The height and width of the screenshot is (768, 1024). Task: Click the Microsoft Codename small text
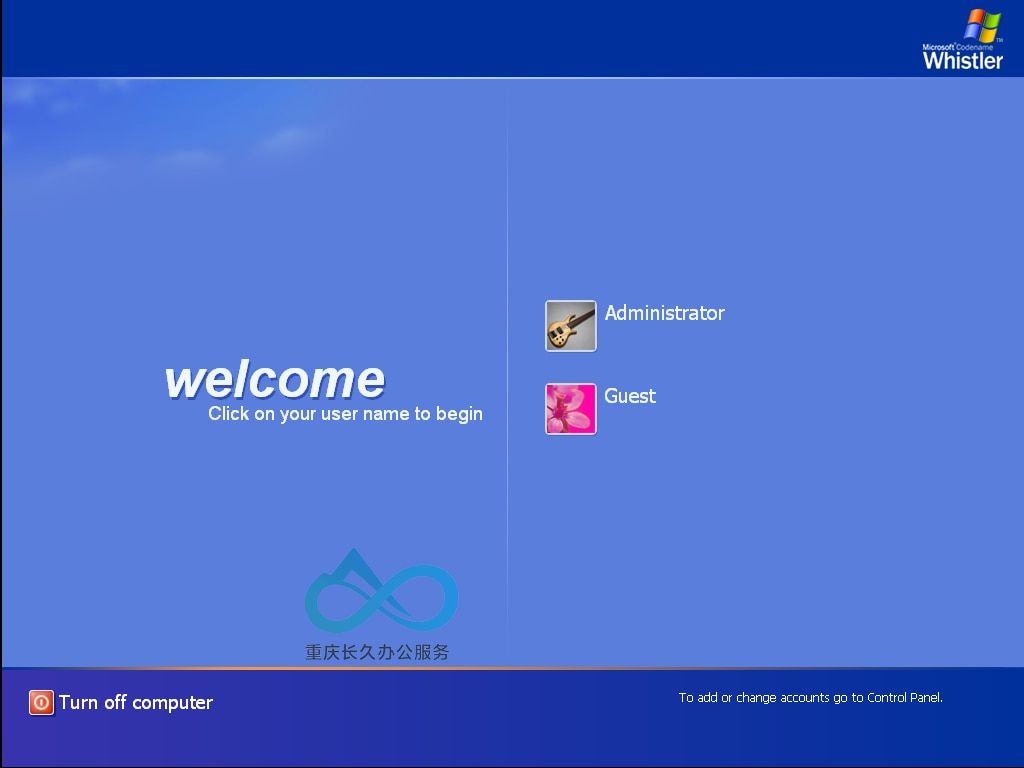(x=957, y=47)
